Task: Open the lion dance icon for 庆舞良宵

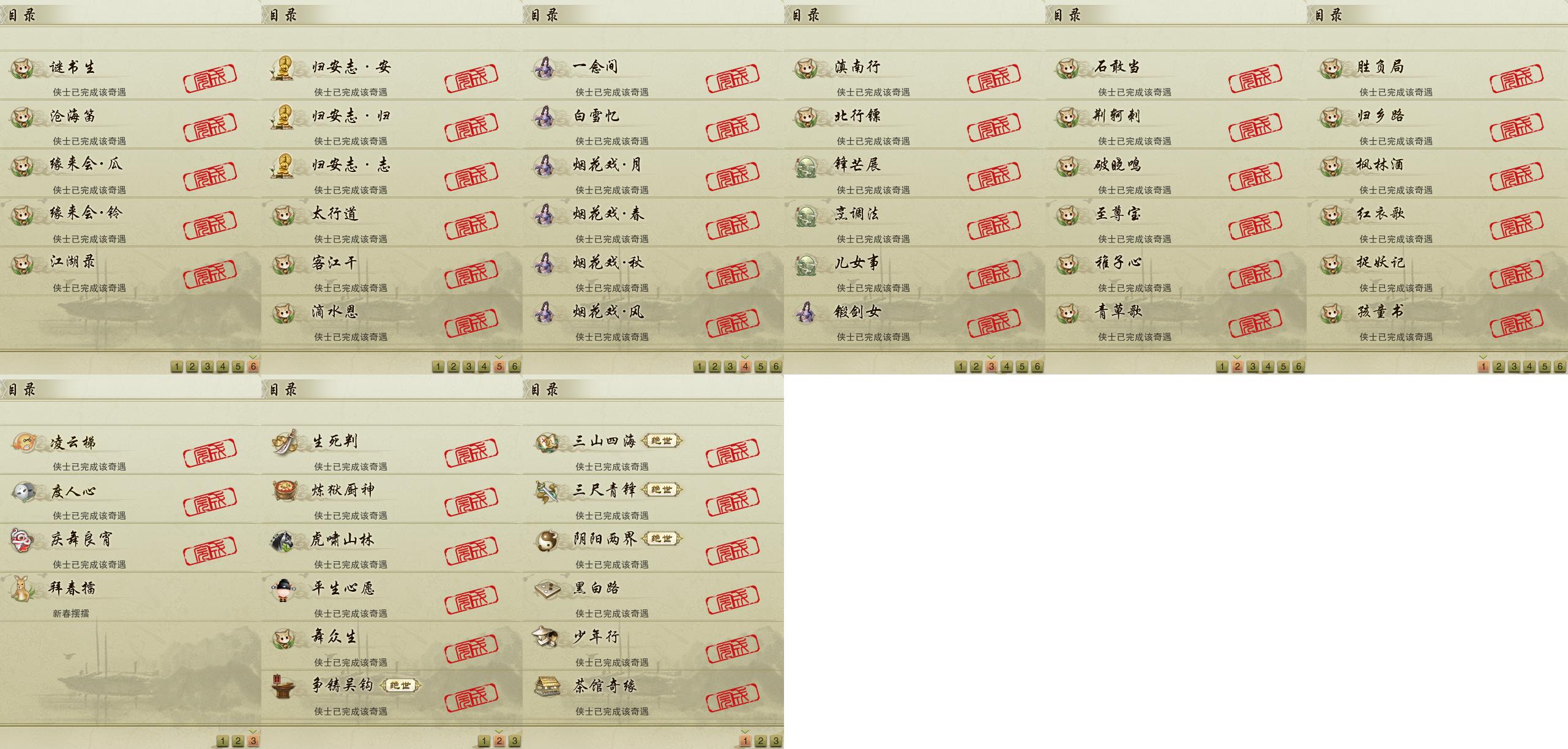Action: point(22,540)
